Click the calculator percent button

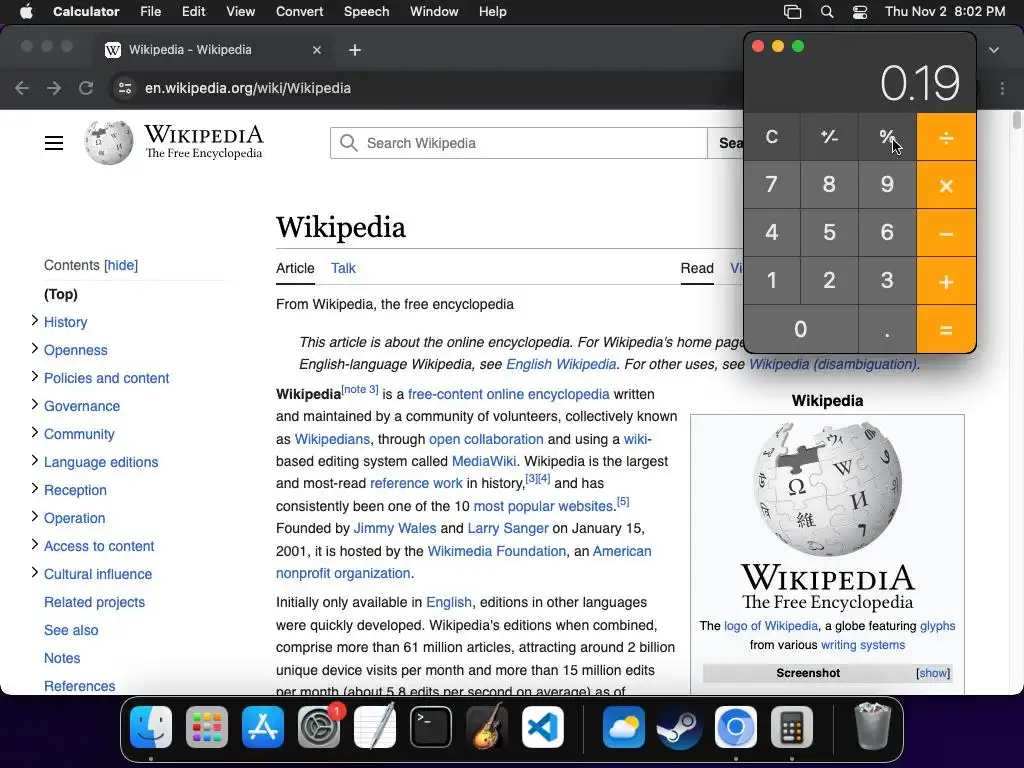[887, 137]
